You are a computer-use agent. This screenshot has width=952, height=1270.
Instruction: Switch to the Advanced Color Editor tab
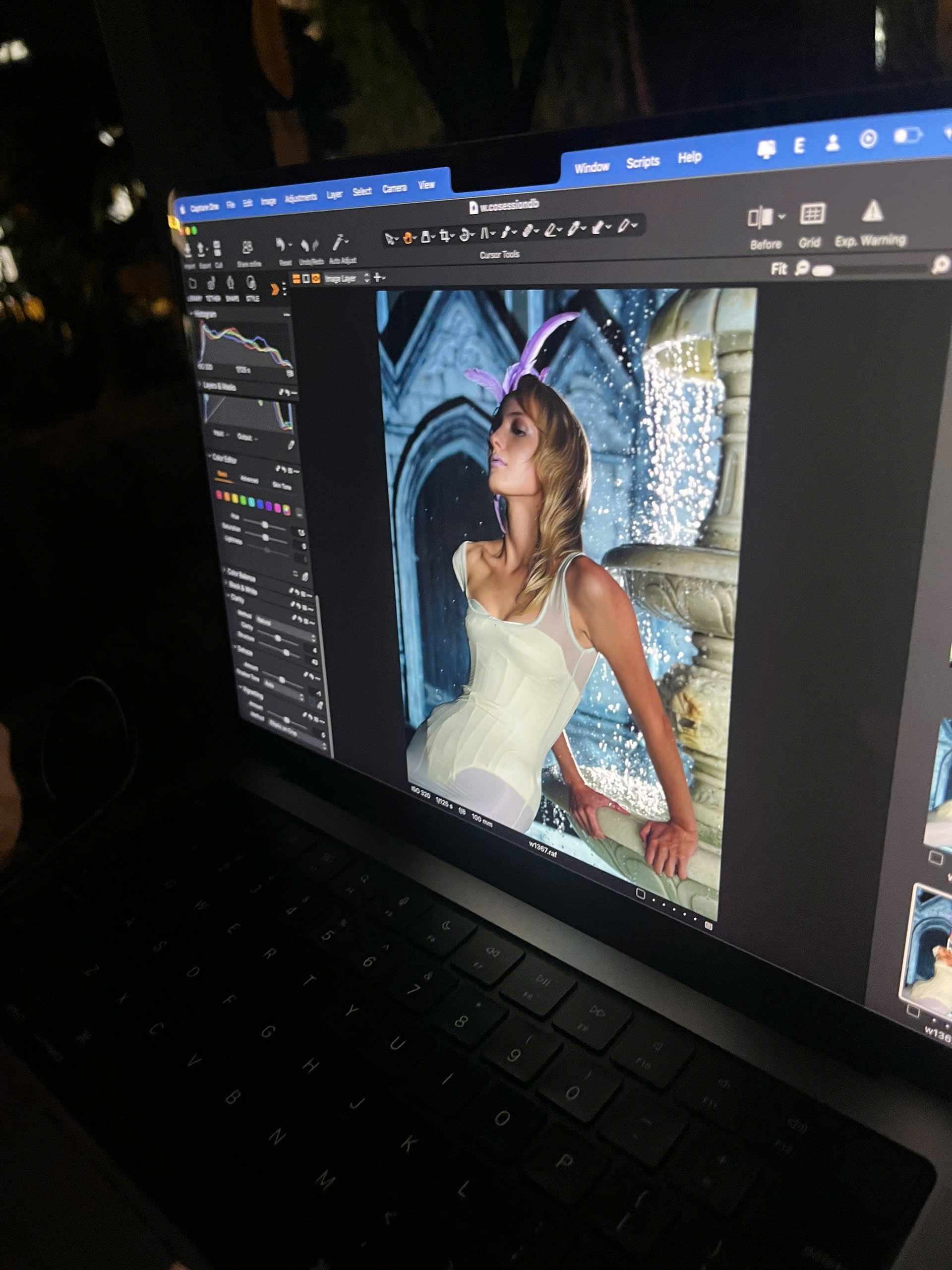click(x=249, y=479)
